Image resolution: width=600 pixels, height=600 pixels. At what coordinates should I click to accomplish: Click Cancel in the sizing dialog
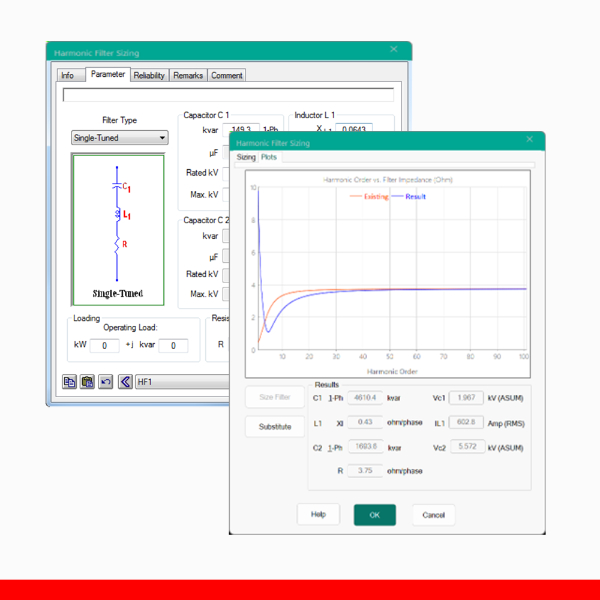point(433,514)
